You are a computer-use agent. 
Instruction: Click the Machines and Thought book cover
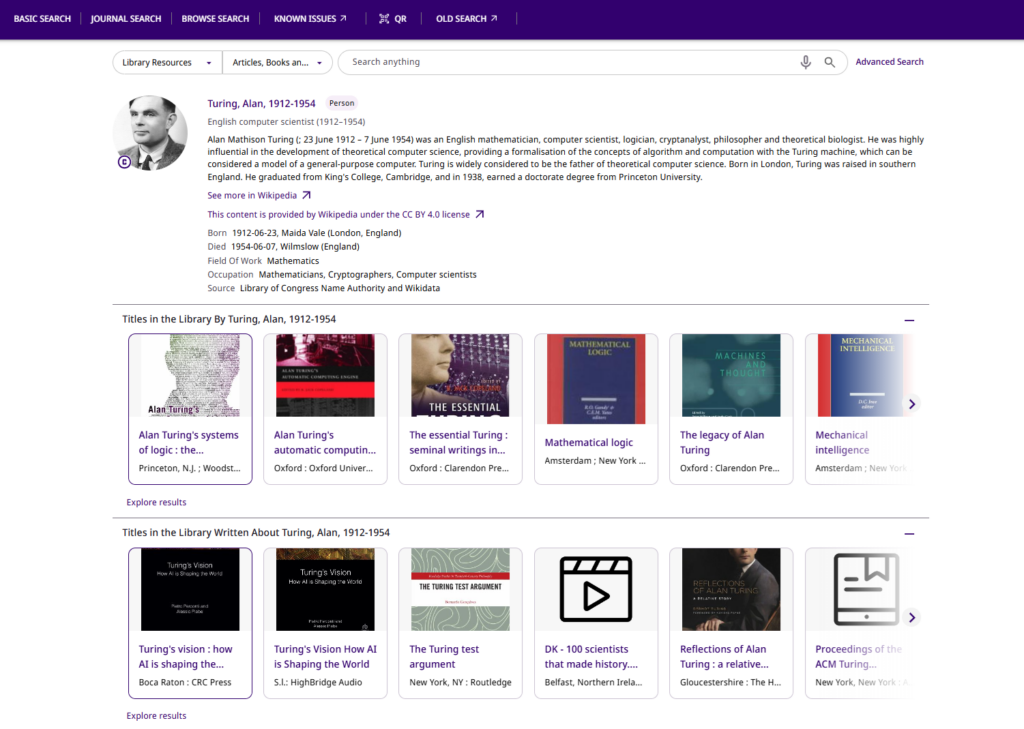coord(731,376)
